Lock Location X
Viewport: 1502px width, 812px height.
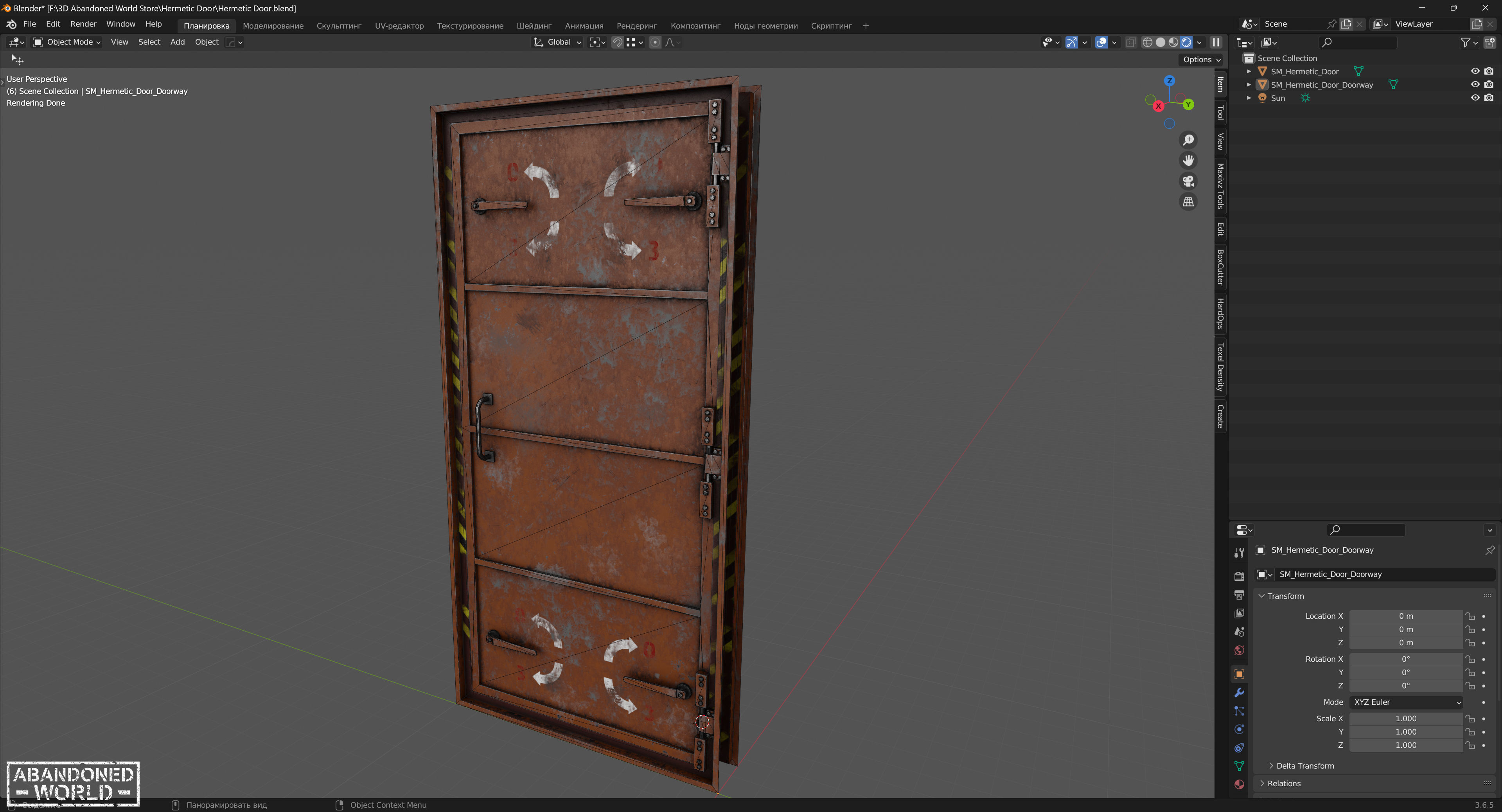click(1471, 616)
